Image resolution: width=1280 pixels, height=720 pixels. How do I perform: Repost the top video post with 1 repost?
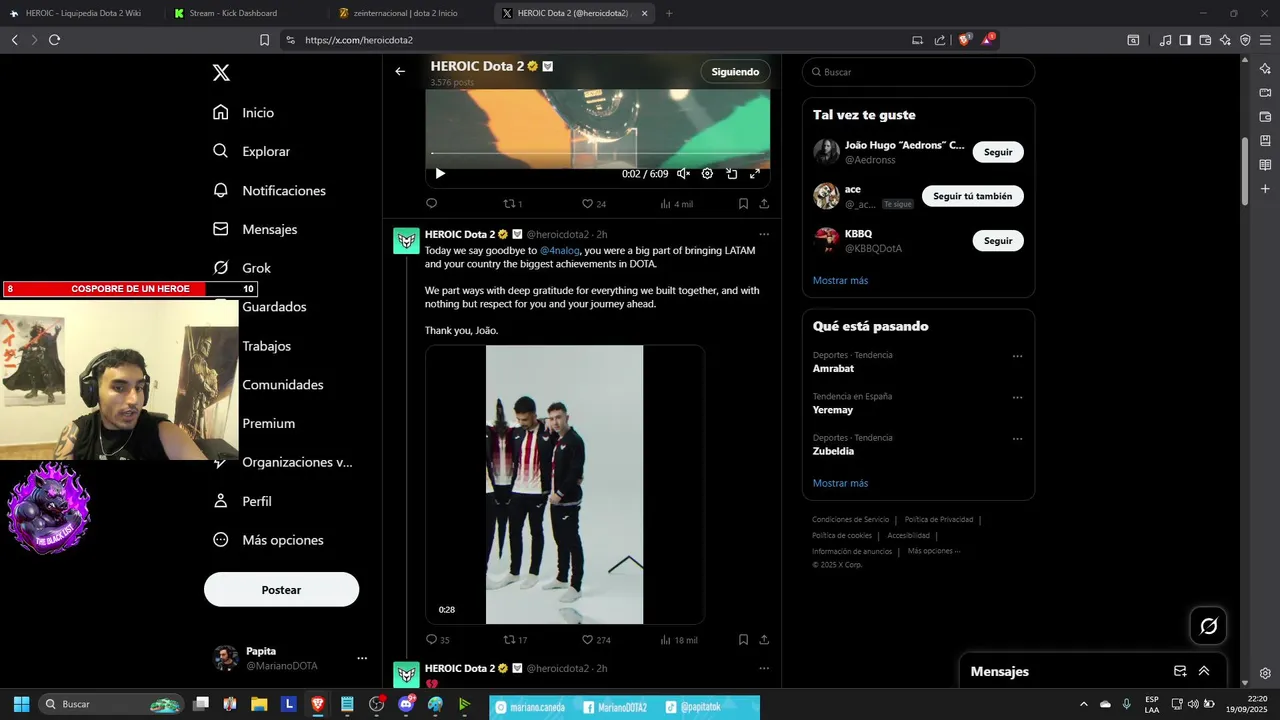(512, 204)
